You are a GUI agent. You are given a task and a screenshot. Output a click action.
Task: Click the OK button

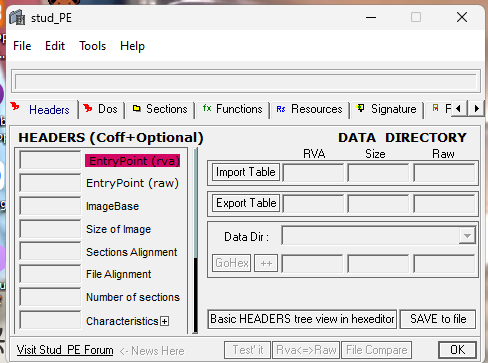(x=457, y=350)
